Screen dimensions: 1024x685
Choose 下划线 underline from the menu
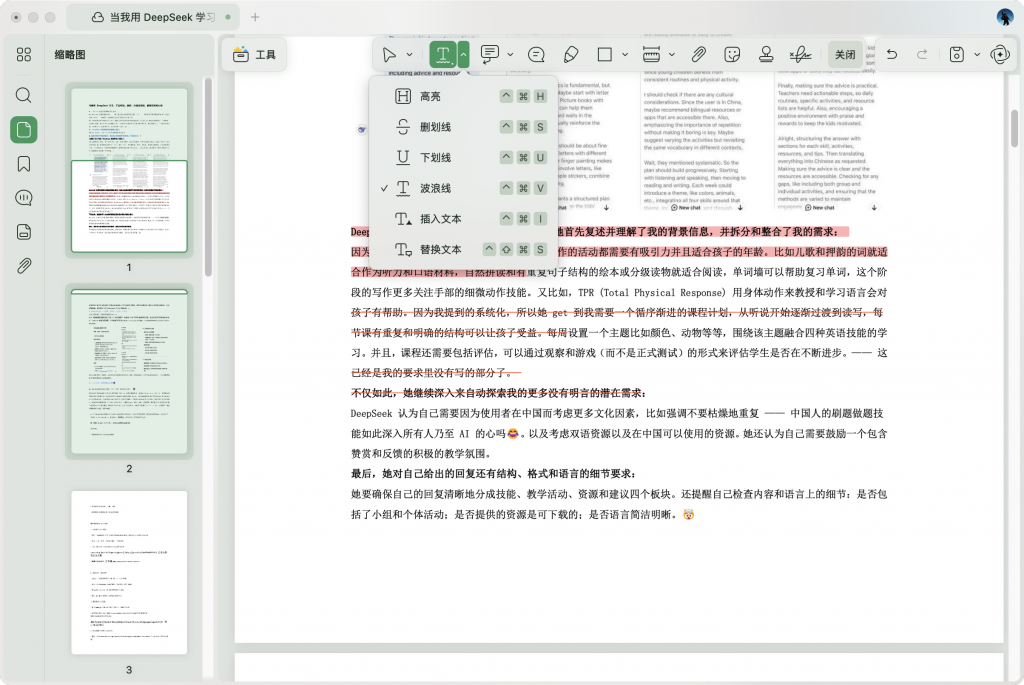(463, 157)
